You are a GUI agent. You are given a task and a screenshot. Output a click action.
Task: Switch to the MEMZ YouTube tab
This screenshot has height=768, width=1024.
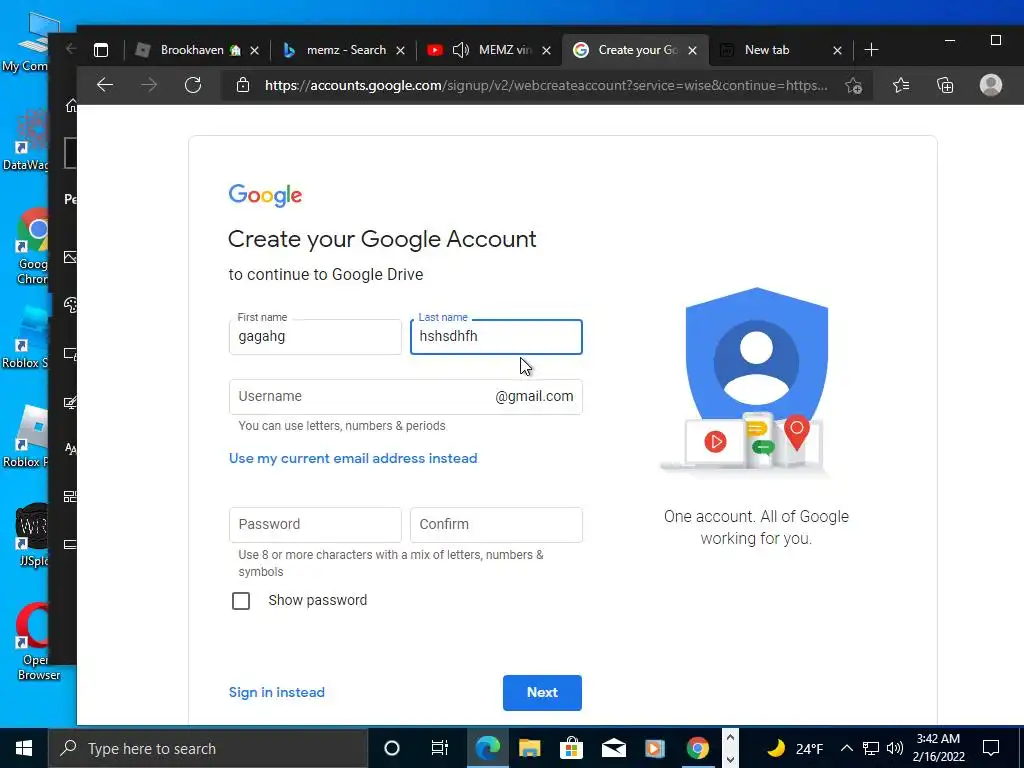[x=490, y=50]
